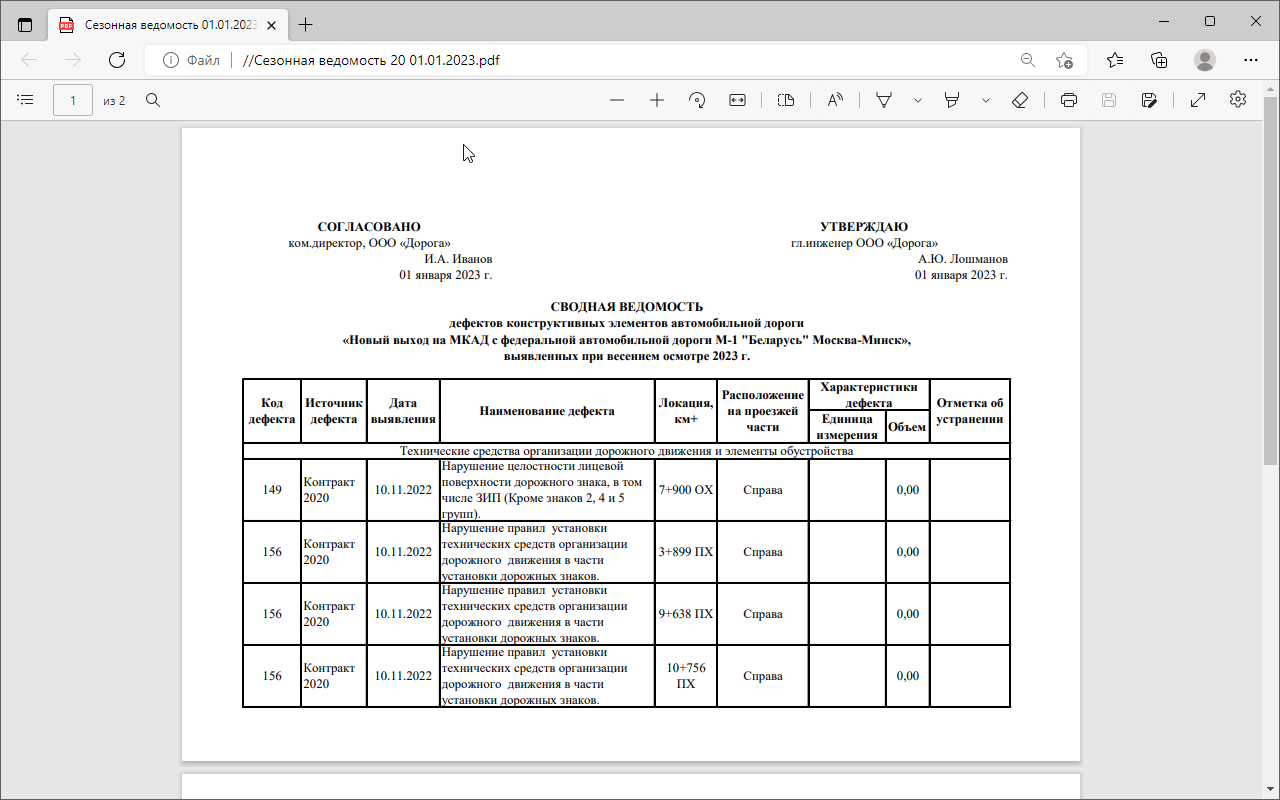Click the Единица измерения subheader
The width and height of the screenshot is (1280, 800).
[x=847, y=427]
